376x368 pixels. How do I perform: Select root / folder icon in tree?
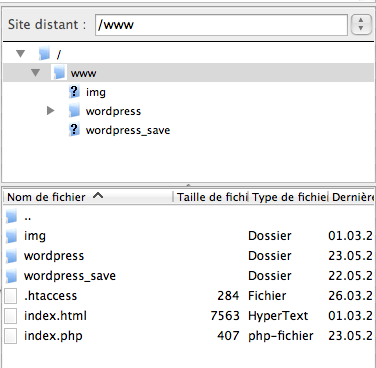(x=44, y=54)
